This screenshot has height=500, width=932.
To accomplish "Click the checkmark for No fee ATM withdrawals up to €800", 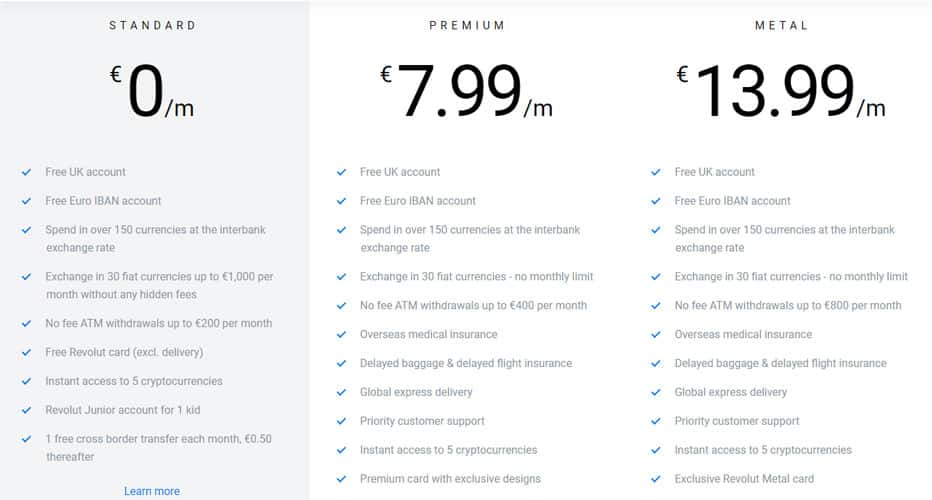I will pyautogui.click(x=656, y=306).
